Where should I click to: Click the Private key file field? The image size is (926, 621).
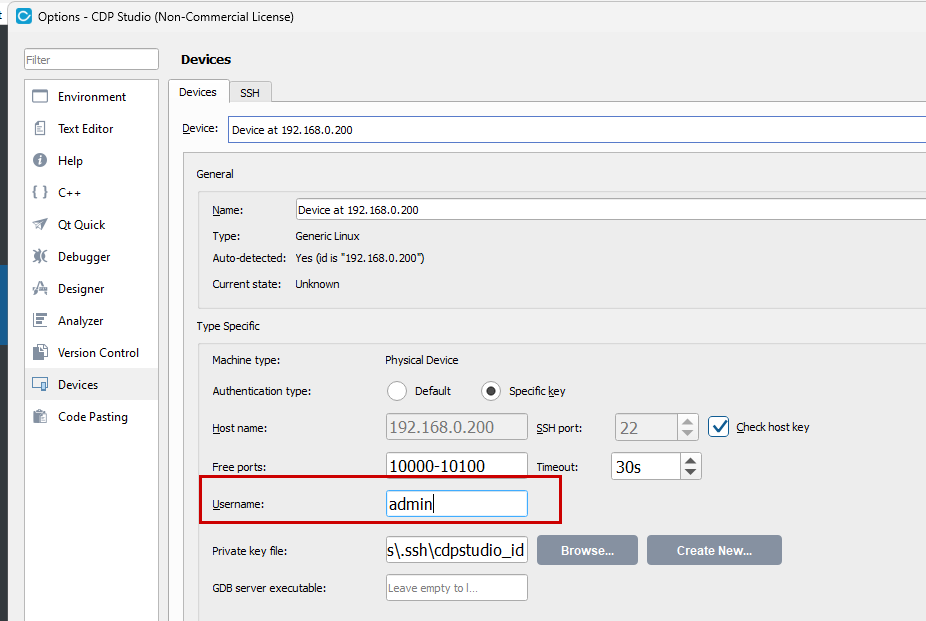click(x=457, y=550)
